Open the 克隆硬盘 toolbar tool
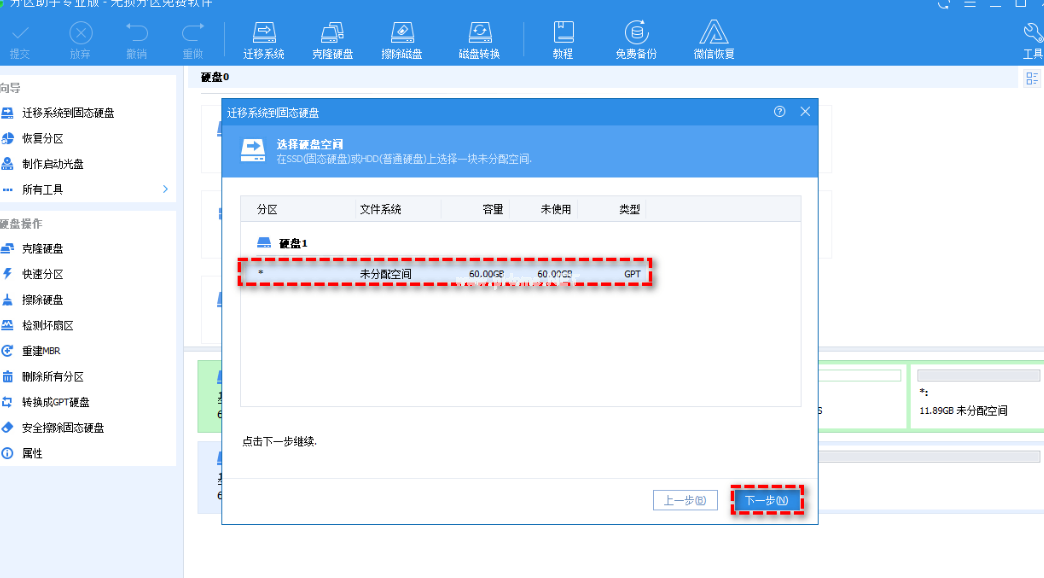This screenshot has height=578, width=1044. [x=332, y=39]
